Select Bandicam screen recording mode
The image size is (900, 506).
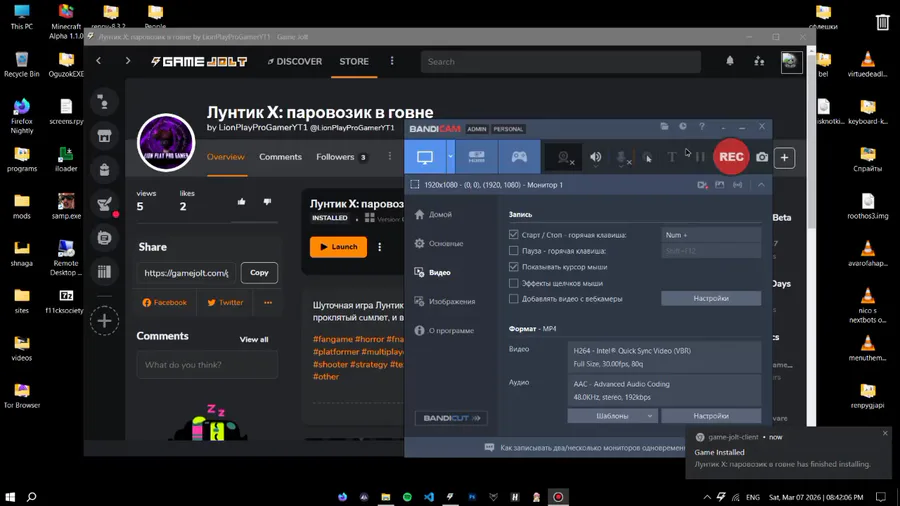[425, 157]
